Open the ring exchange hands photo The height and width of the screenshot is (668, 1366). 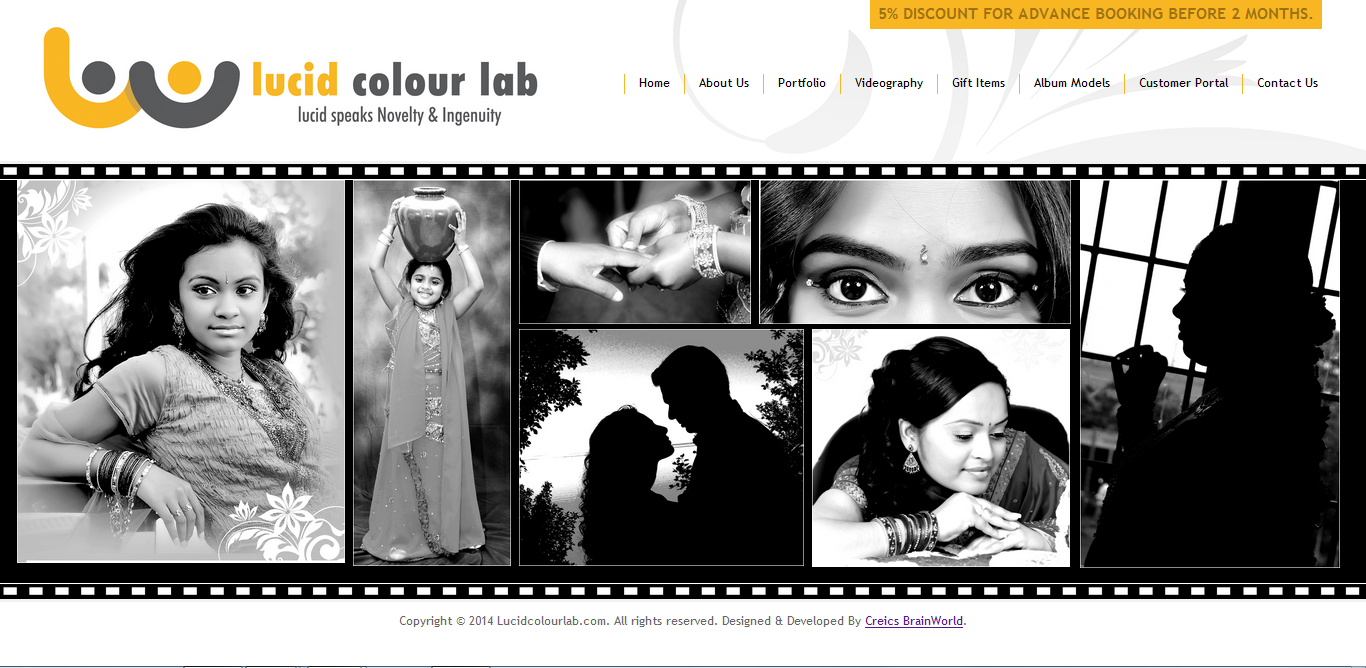tap(634, 252)
